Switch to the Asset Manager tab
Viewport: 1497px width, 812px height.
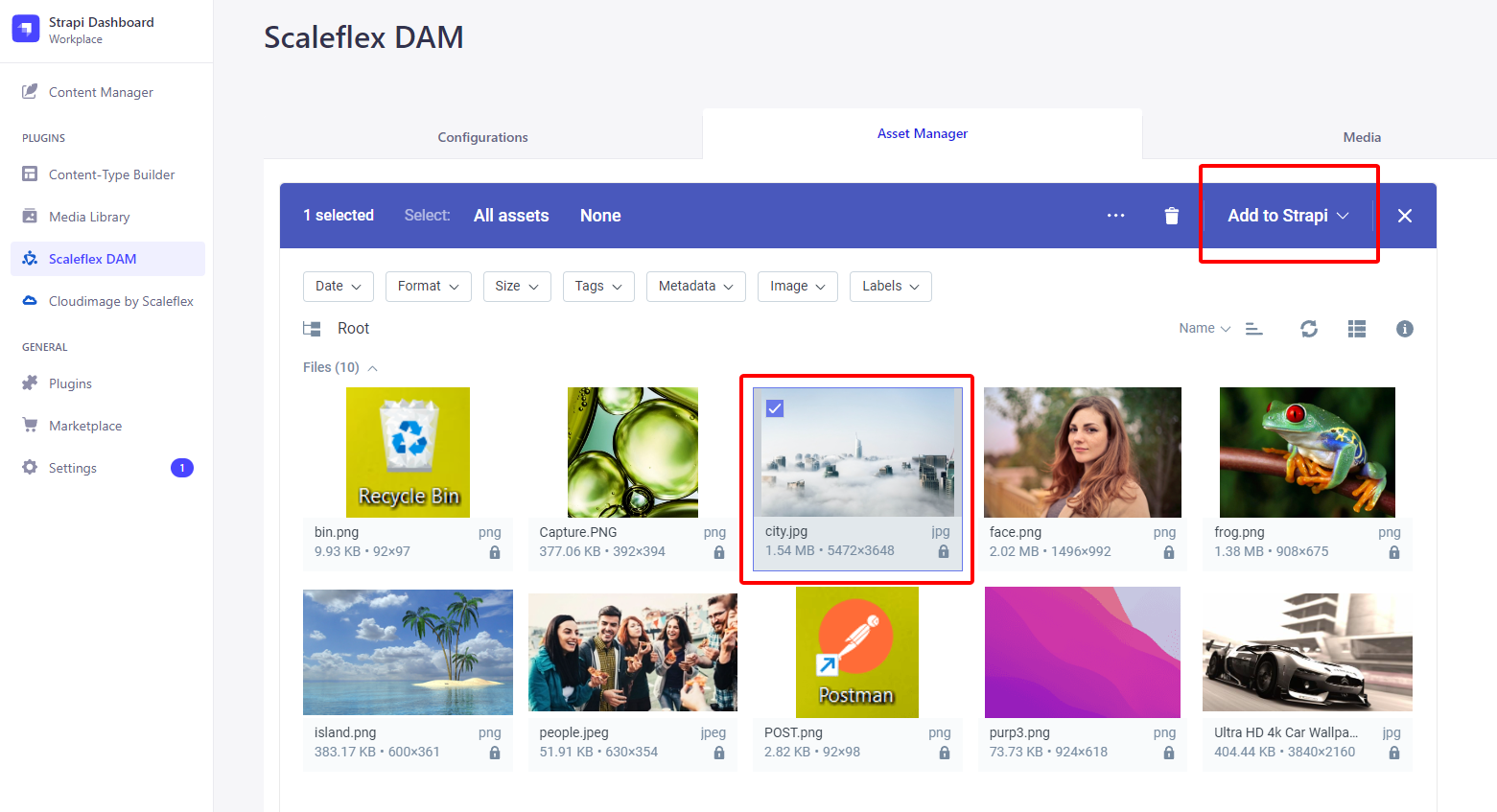click(923, 133)
